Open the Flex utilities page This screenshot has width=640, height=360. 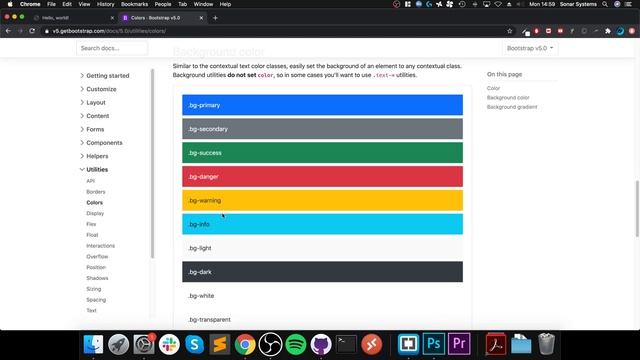(91, 224)
